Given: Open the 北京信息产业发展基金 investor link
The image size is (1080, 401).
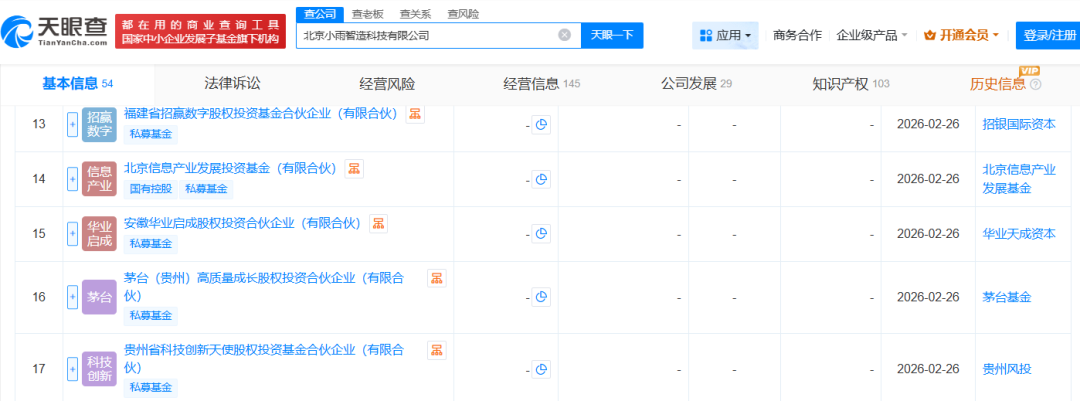Looking at the screenshot, I should (x=1019, y=179).
